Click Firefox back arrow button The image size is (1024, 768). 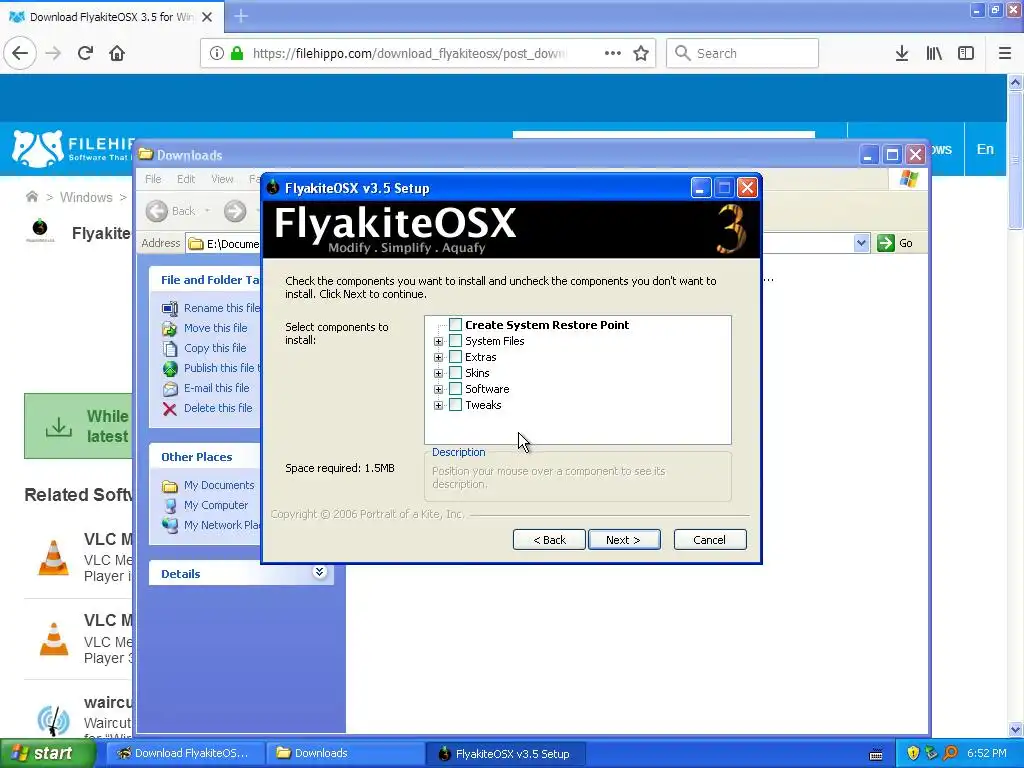pyautogui.click(x=20, y=53)
